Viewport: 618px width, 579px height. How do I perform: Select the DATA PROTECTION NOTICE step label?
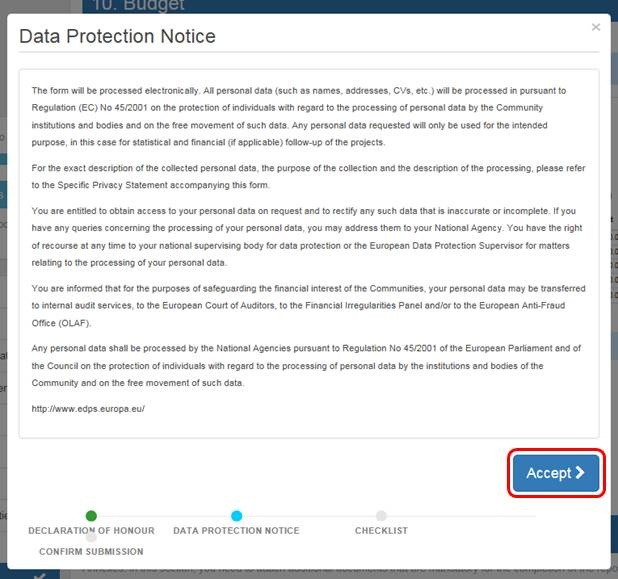(x=236, y=530)
